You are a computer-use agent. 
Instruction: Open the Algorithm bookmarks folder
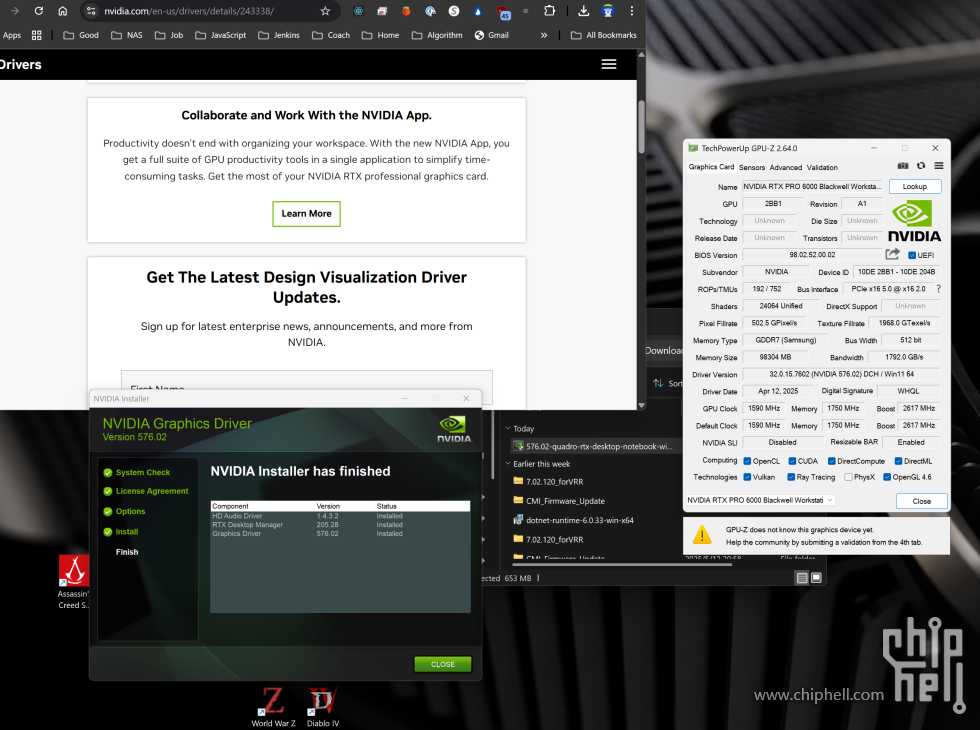[437, 35]
